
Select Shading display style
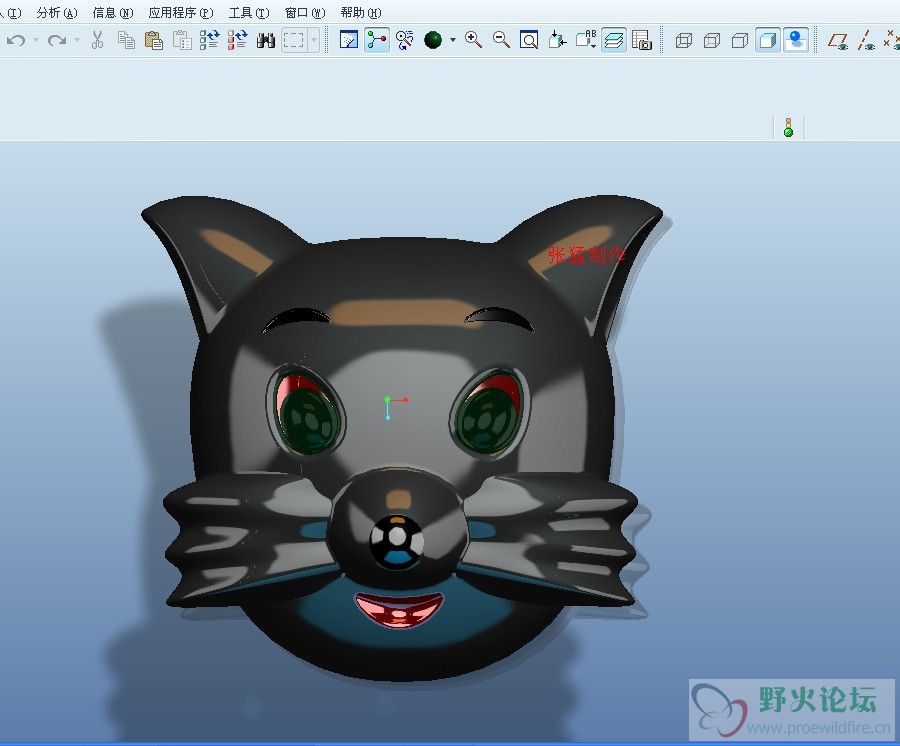[x=767, y=40]
